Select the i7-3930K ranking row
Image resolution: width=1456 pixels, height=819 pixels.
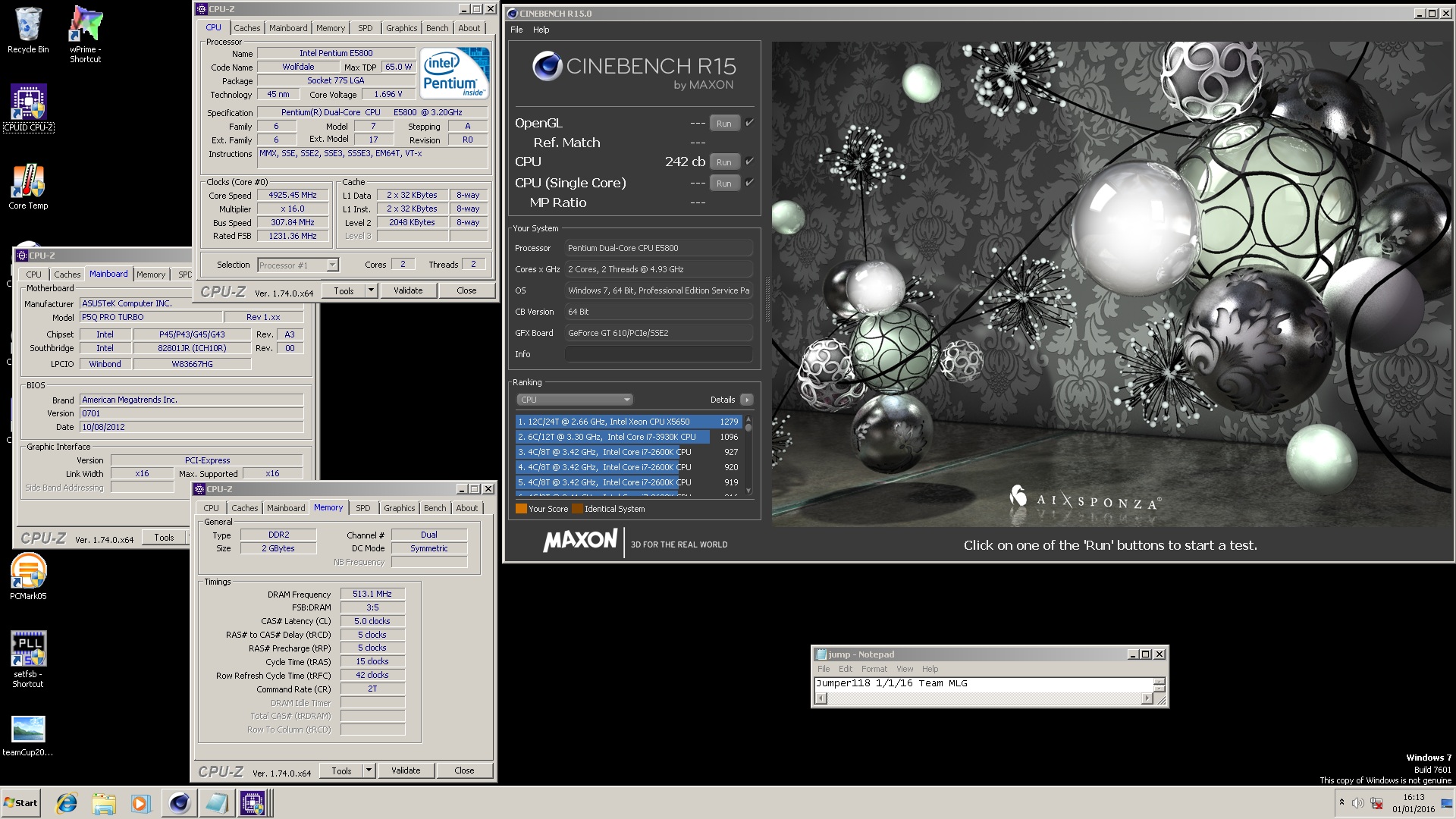(x=627, y=437)
